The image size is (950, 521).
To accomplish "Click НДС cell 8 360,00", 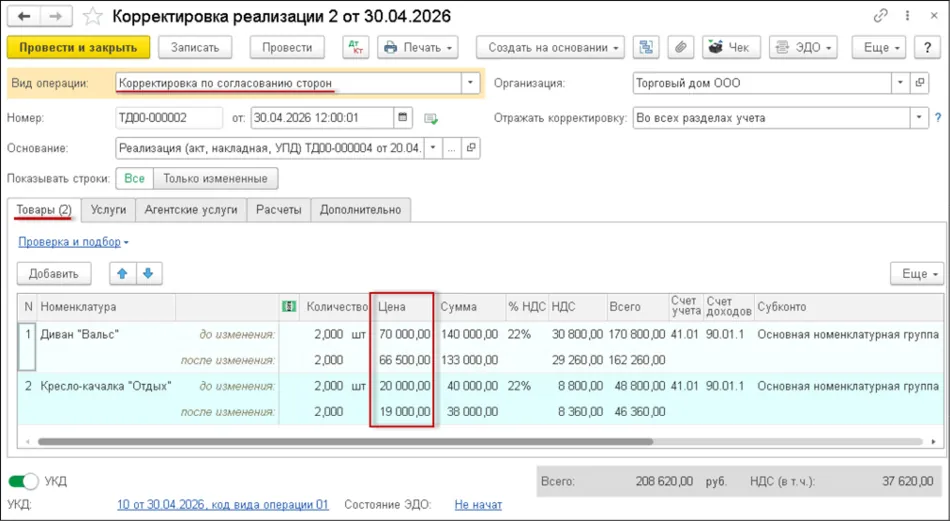I will (x=577, y=412).
